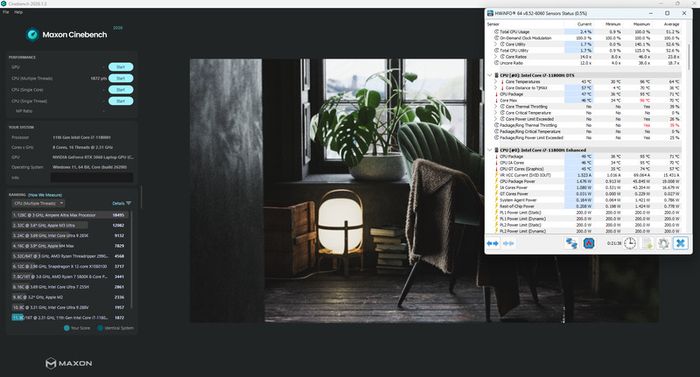This screenshot has width=700, height=377.
Task: Start the CPU (Multiple Threads) benchmark
Action: pos(121,78)
